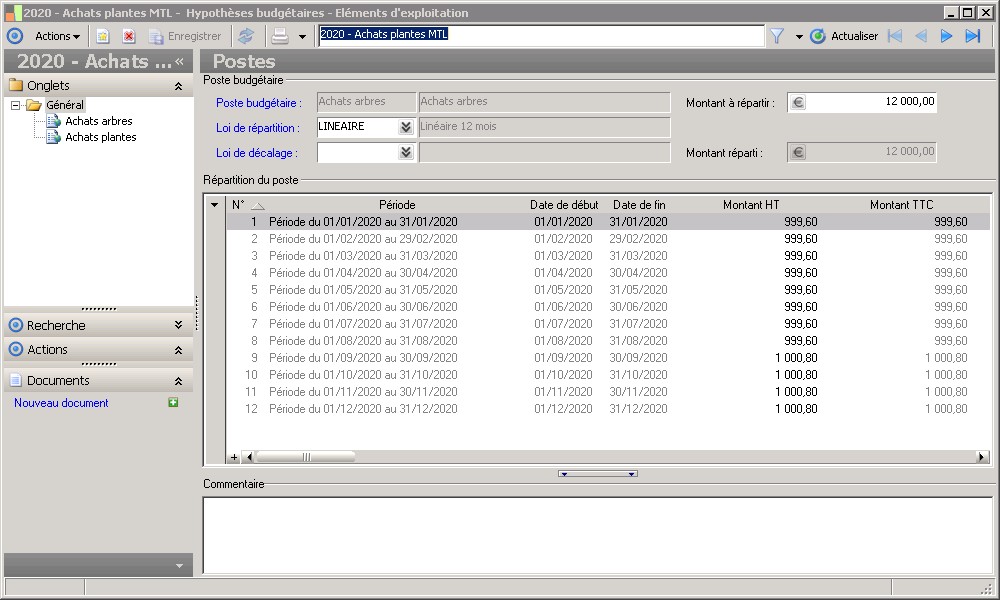1000x600 pixels.
Task: Click the print icon in toolbar
Action: point(281,36)
